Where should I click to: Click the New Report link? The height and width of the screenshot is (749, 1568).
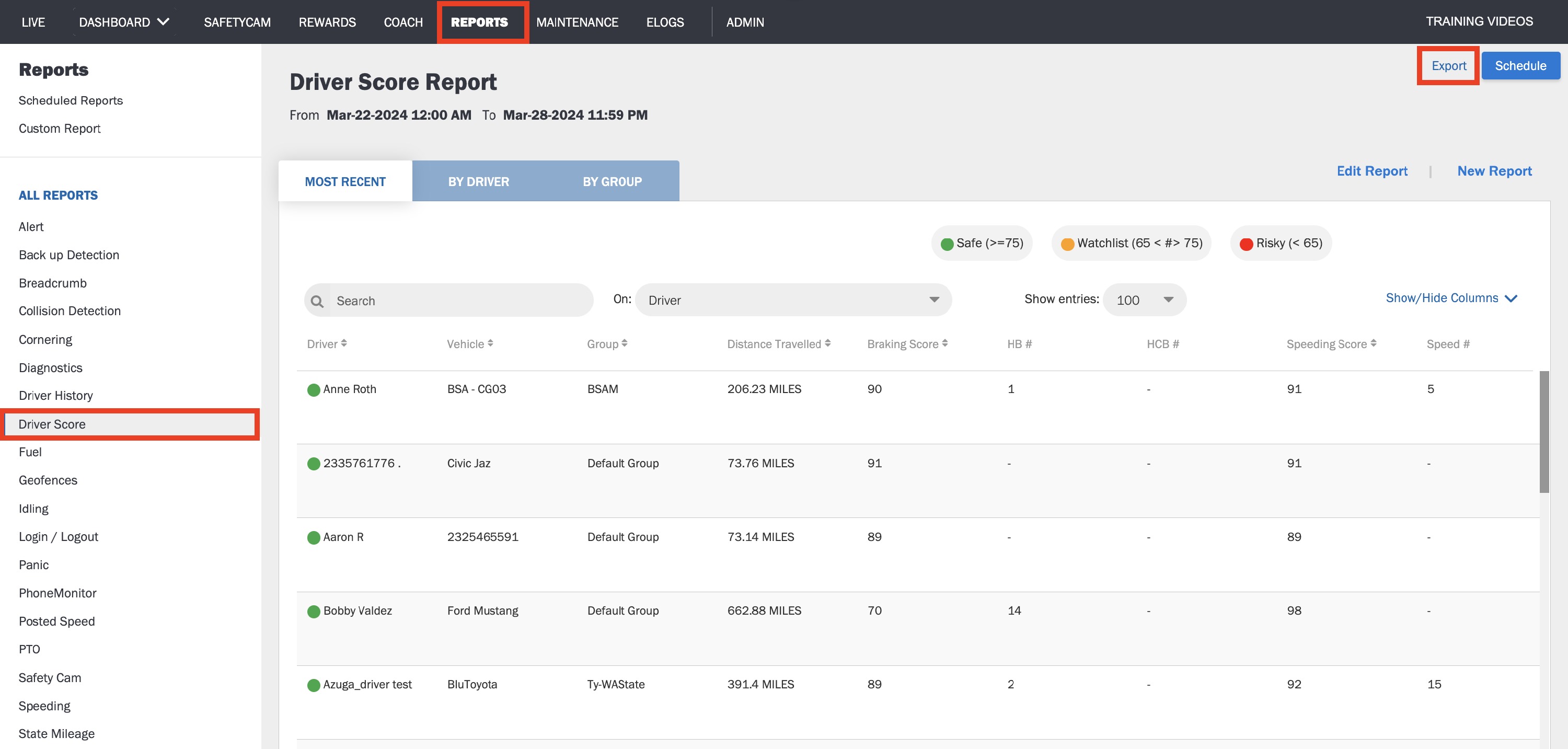pyautogui.click(x=1494, y=171)
